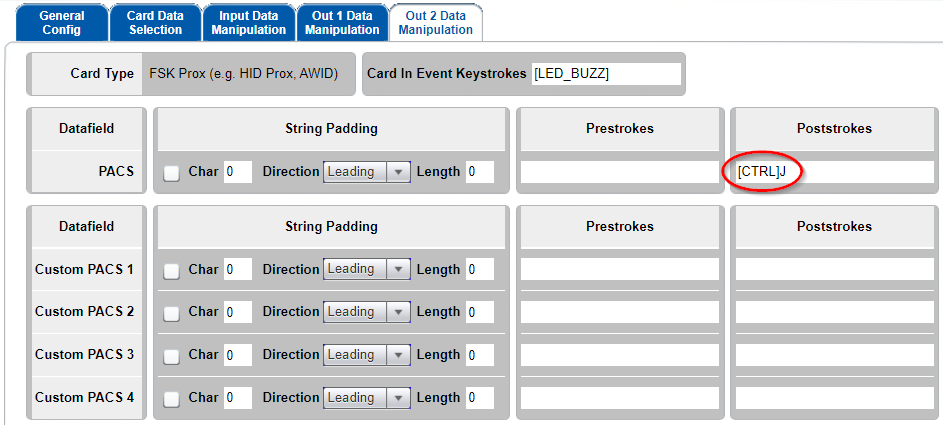The height and width of the screenshot is (425, 943).
Task: Toggle padding checkbox for Custom PACS 2
Action: pyautogui.click(x=172, y=313)
